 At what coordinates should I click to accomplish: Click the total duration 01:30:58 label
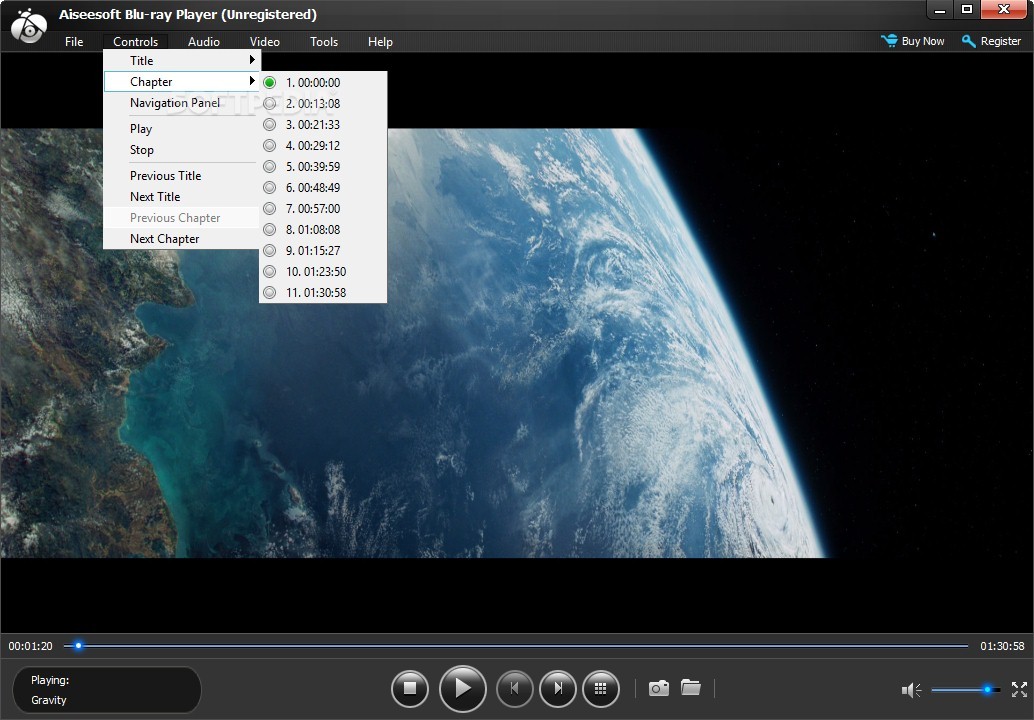click(1002, 646)
